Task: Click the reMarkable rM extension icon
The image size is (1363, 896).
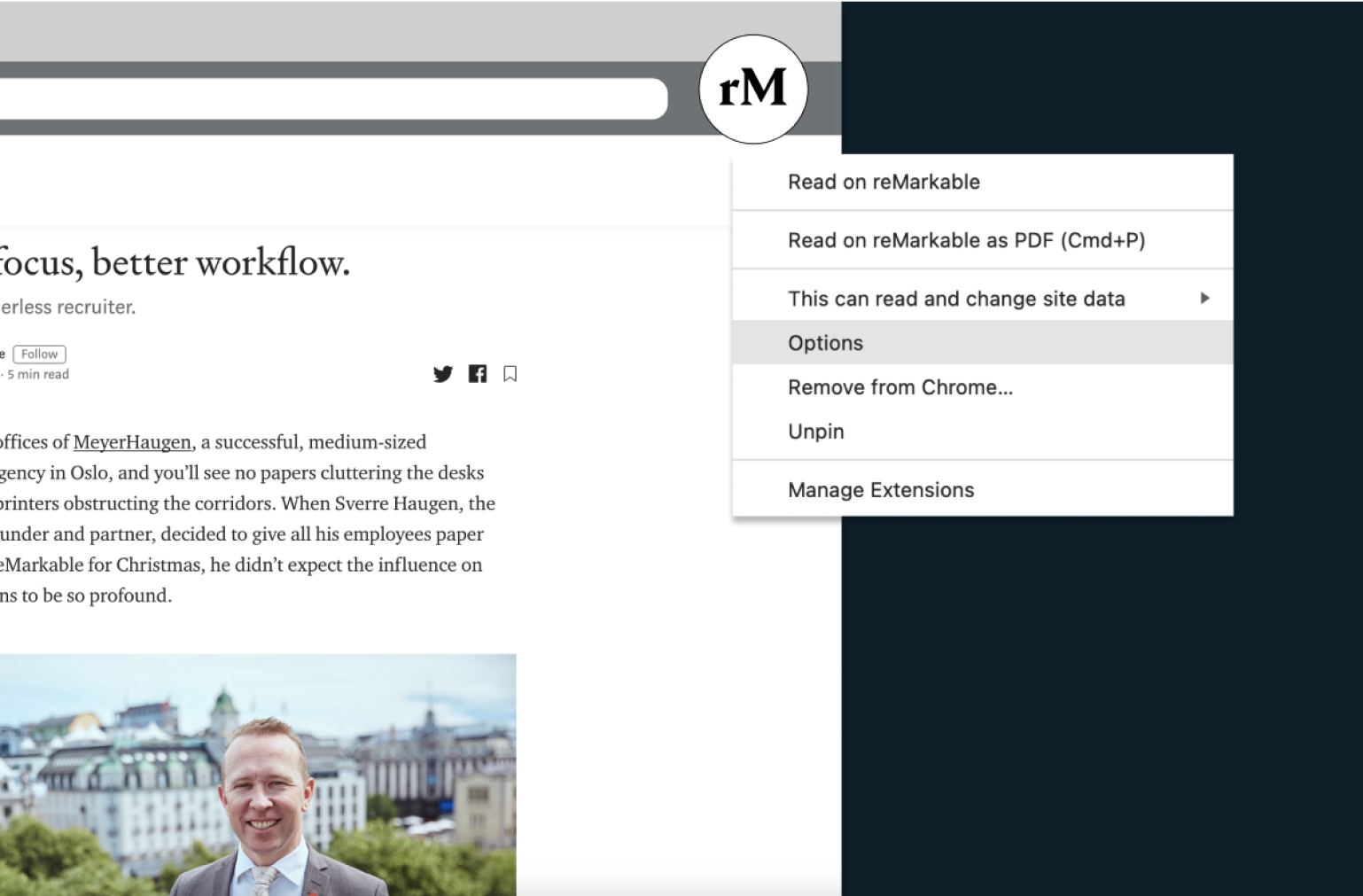Action: click(x=752, y=89)
